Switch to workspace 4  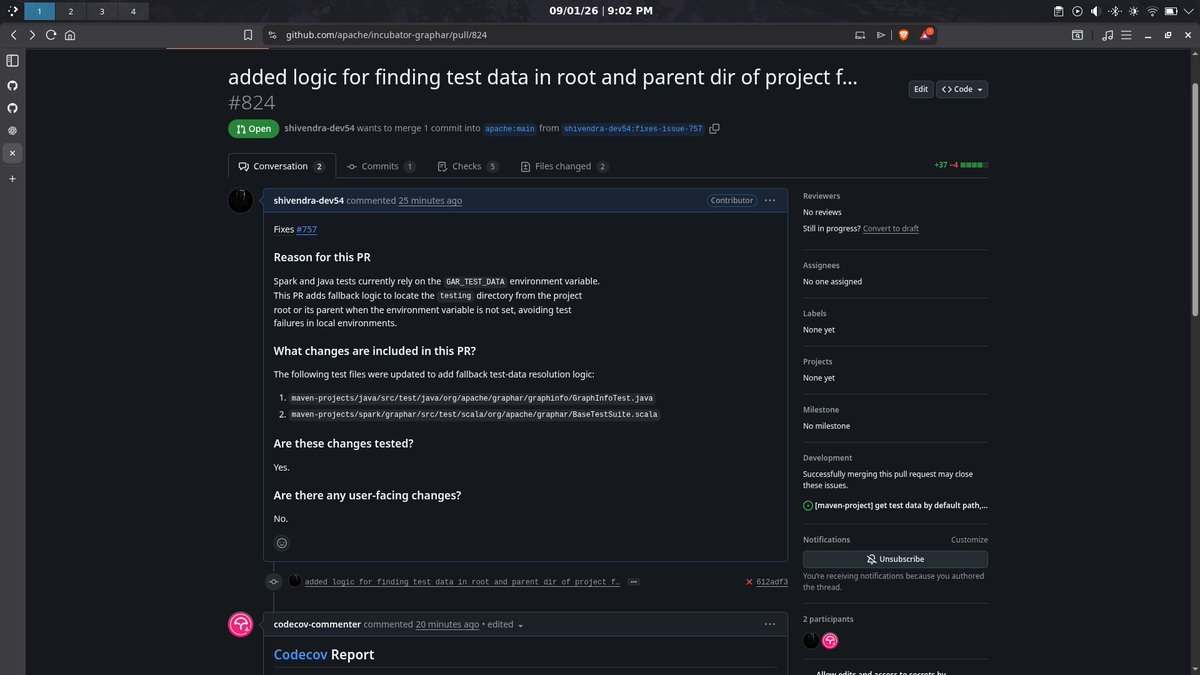click(133, 11)
